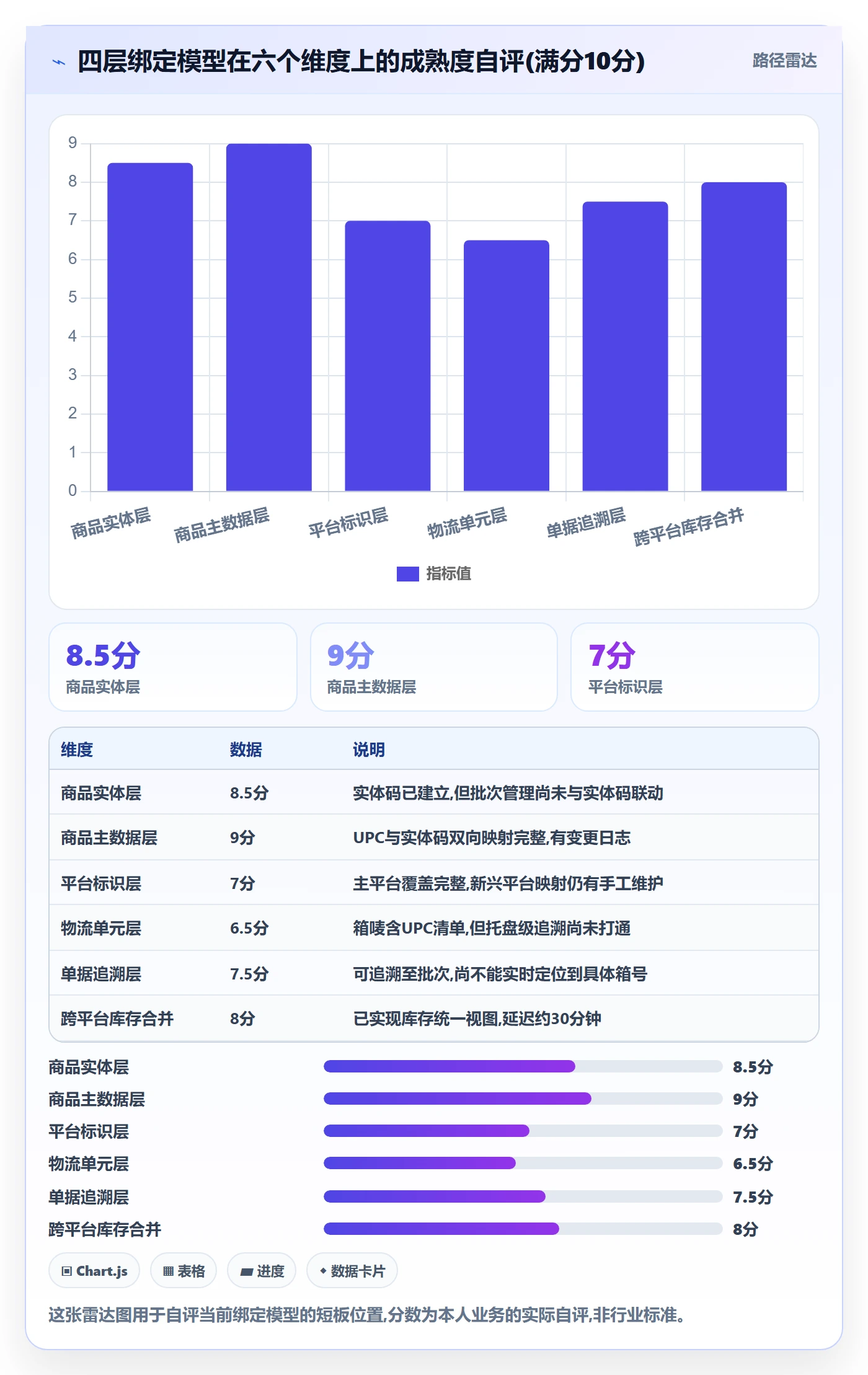Screen dimensions: 868x1375
Task: Click table text '可追溯至批次,尚不能实时定位到具体箱号'
Action: coord(500,973)
